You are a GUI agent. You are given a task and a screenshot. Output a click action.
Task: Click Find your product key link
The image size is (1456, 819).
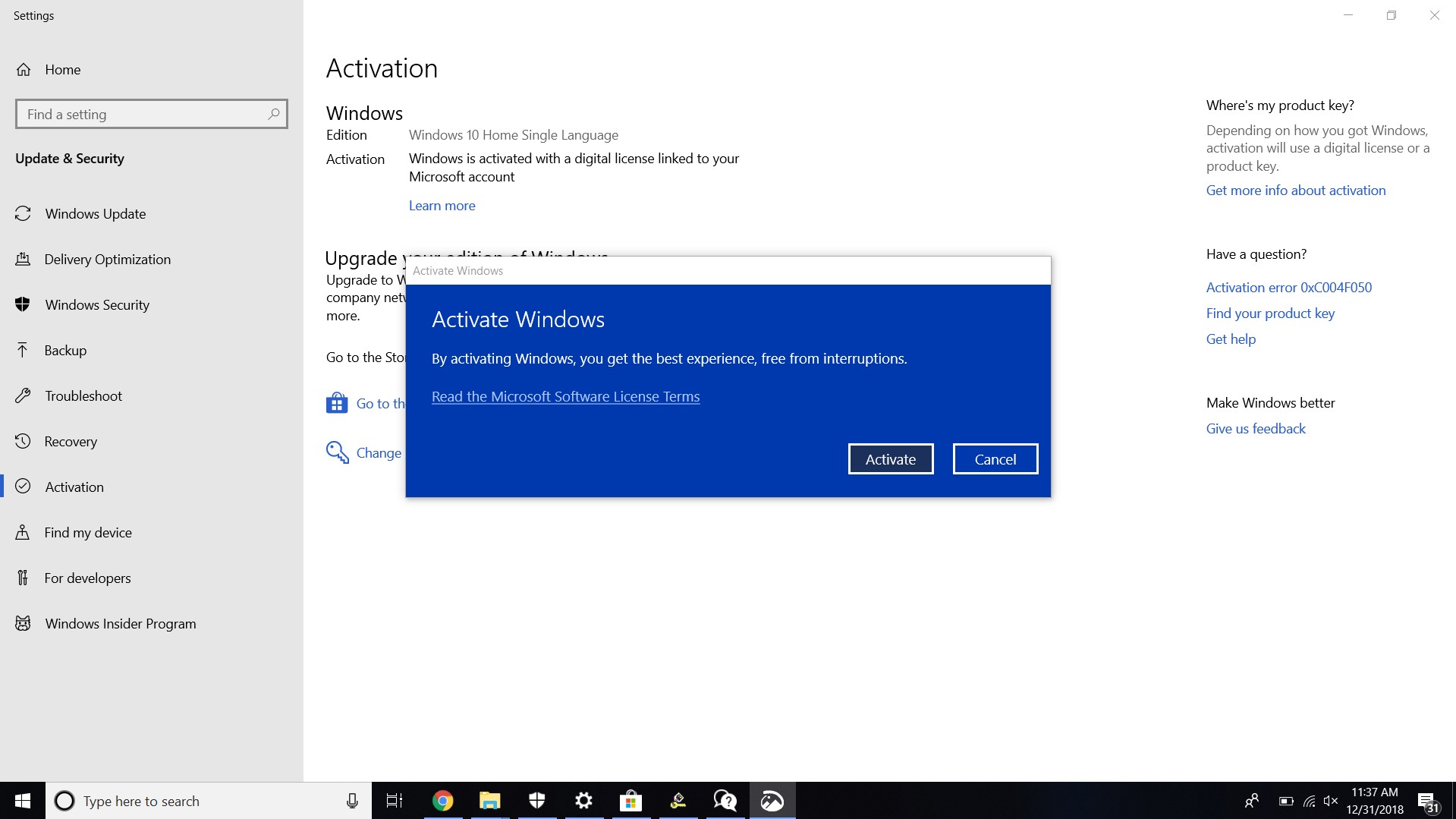(1270, 313)
